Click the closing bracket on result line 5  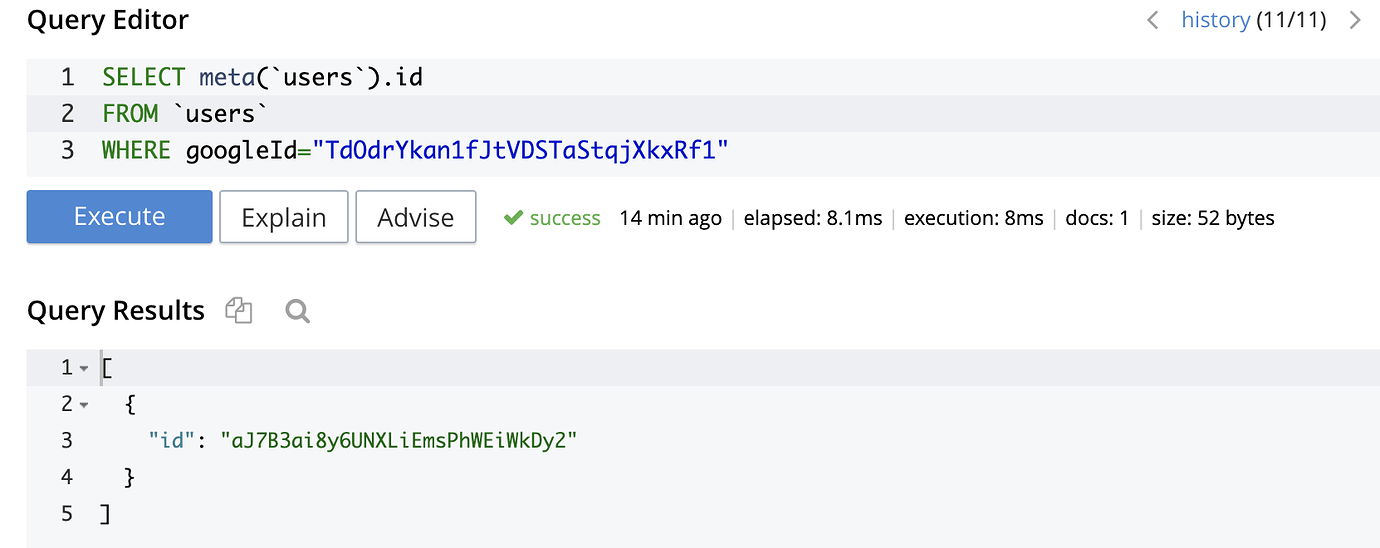click(105, 514)
